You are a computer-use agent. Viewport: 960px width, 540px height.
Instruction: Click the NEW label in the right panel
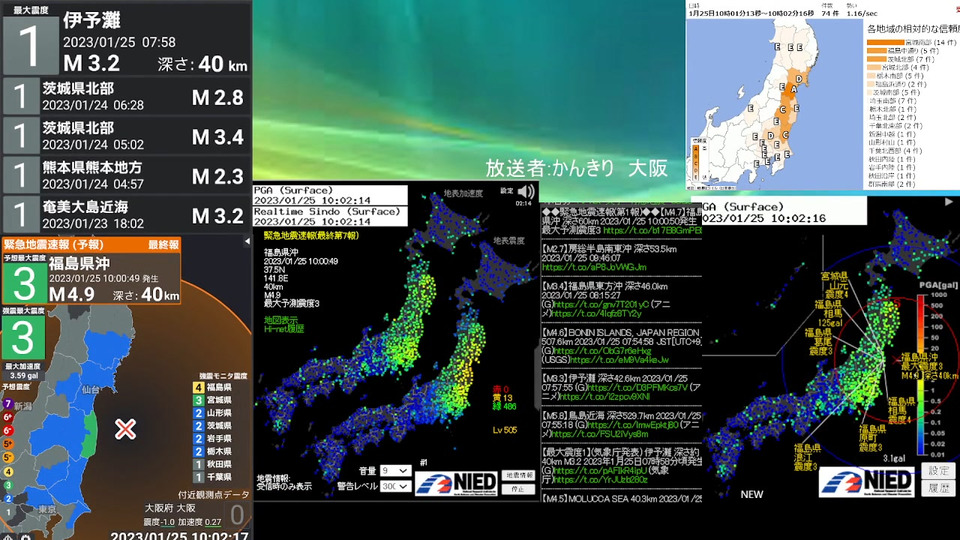point(752,494)
